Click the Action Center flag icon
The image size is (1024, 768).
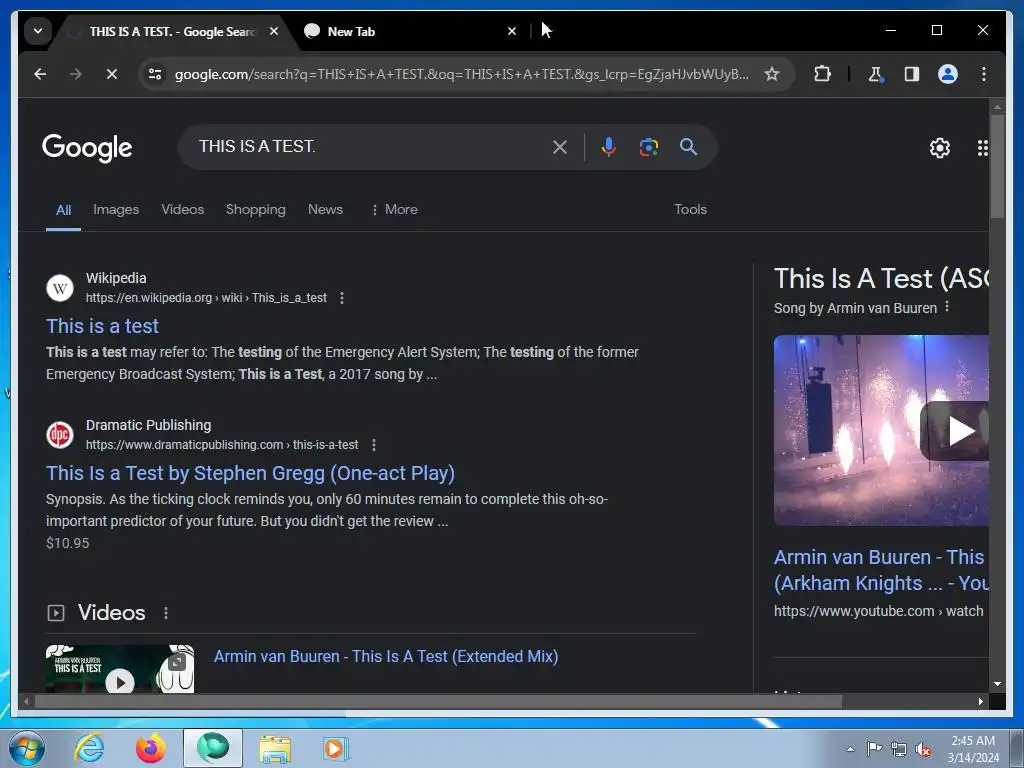pyautogui.click(x=874, y=749)
